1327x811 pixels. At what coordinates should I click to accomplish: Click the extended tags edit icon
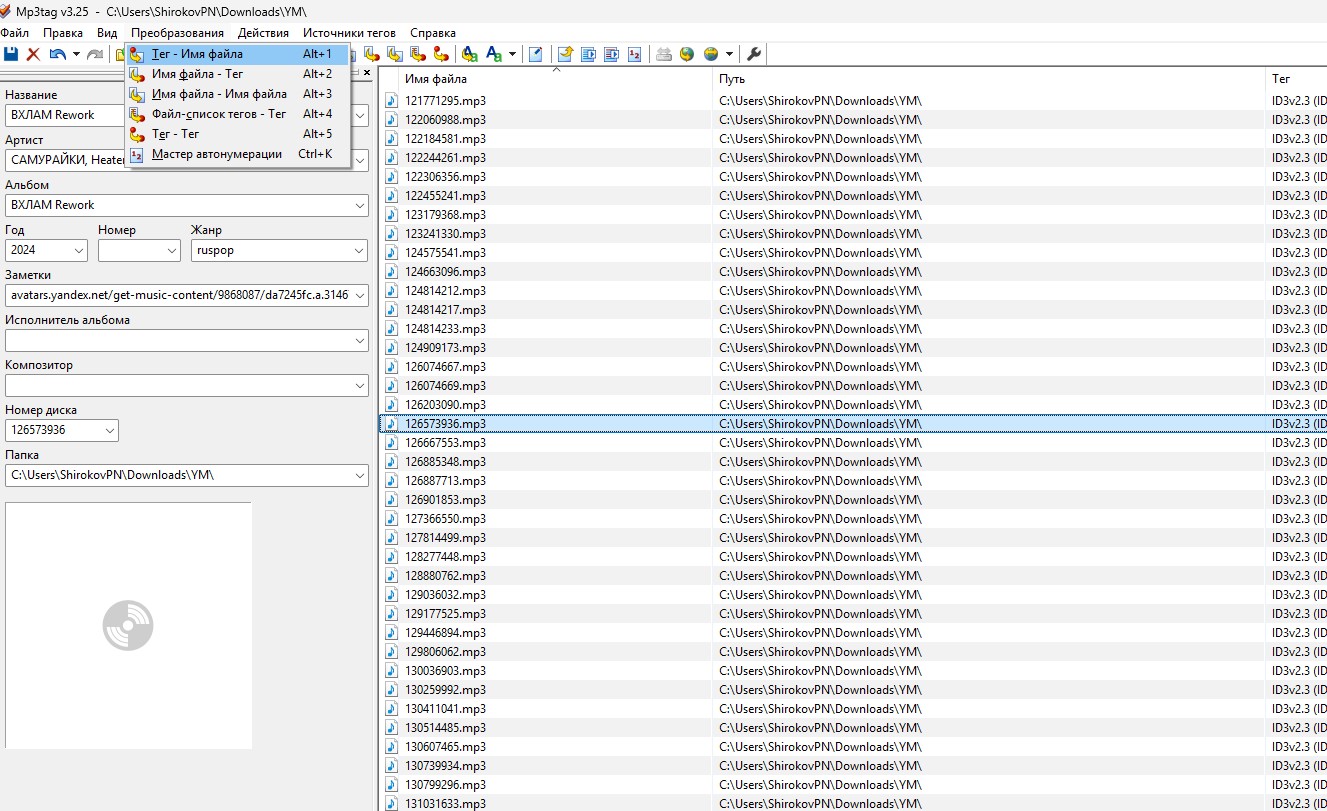click(536, 54)
